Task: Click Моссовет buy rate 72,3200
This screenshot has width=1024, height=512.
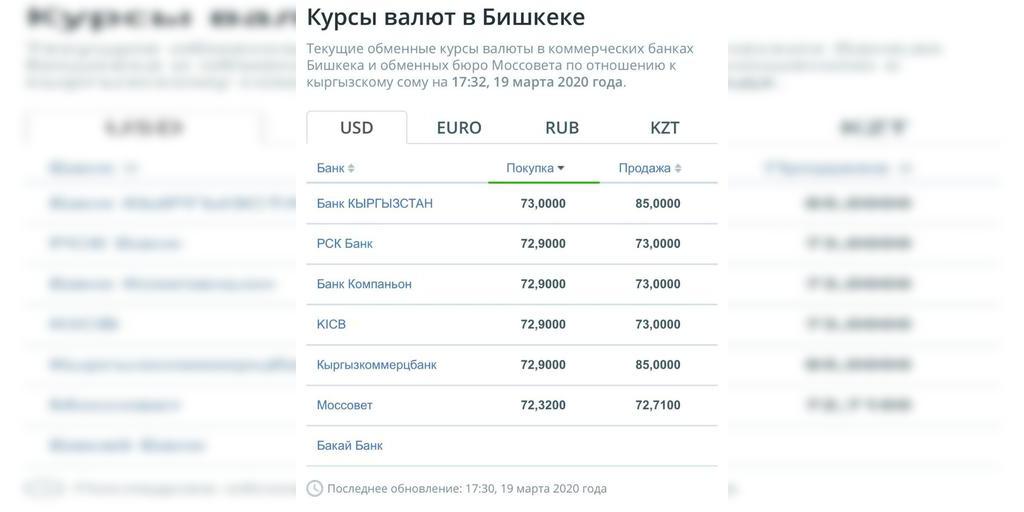Action: 543,406
